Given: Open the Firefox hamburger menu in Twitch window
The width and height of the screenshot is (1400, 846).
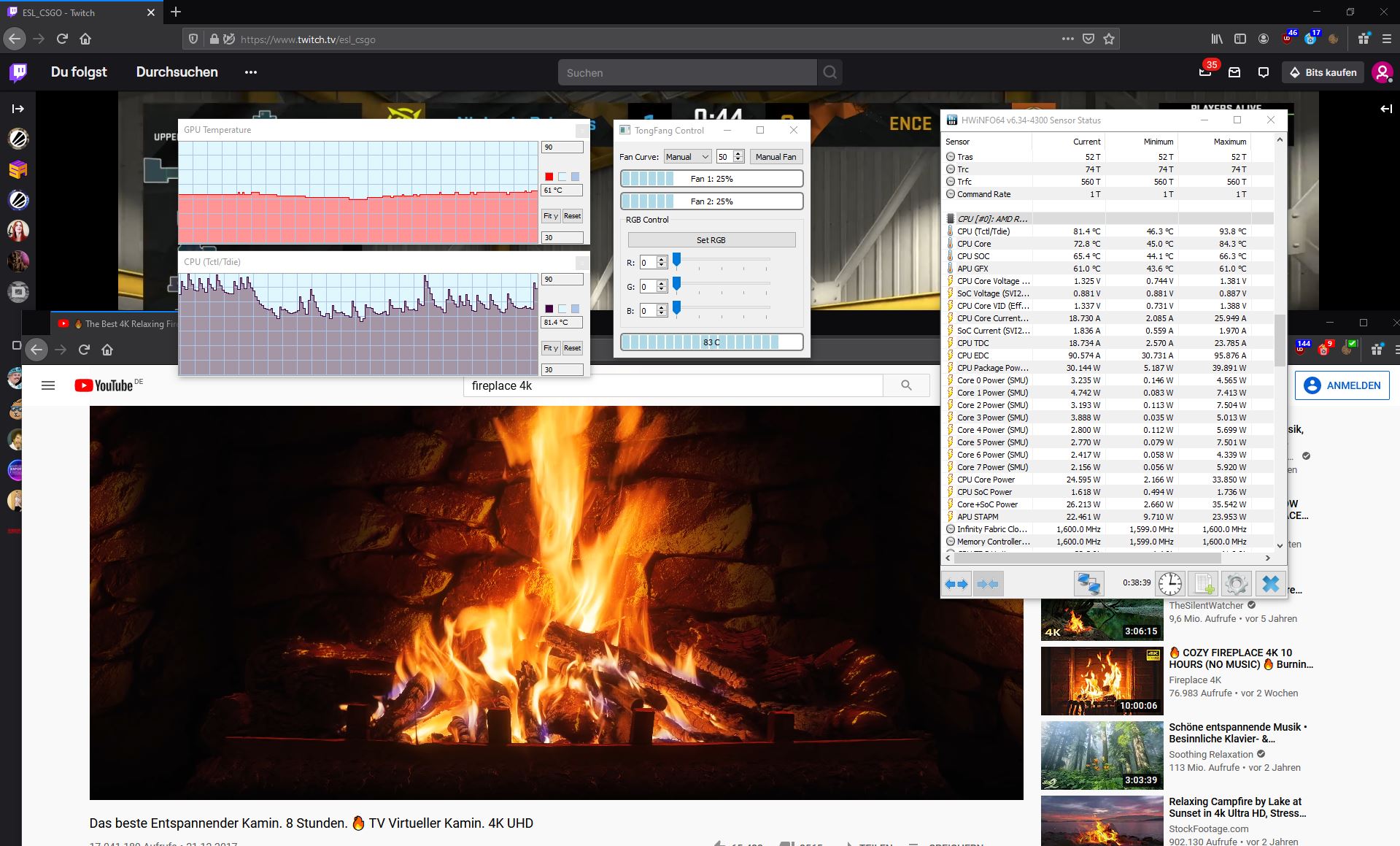Looking at the screenshot, I should [1387, 39].
